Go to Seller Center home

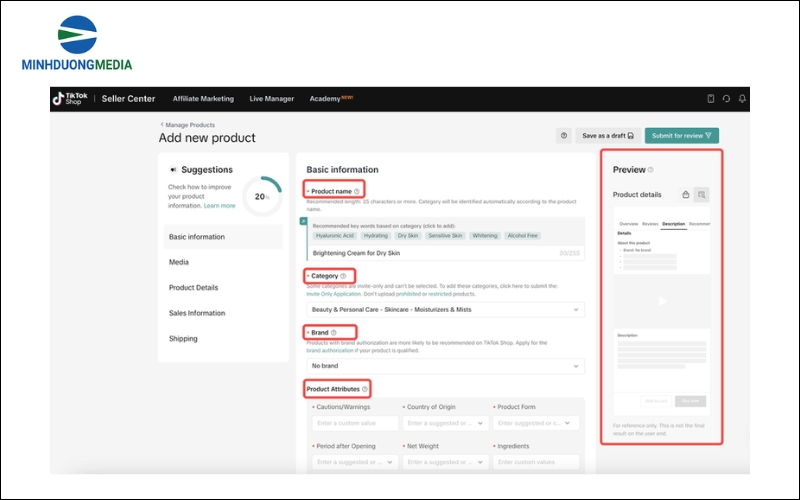[x=128, y=98]
